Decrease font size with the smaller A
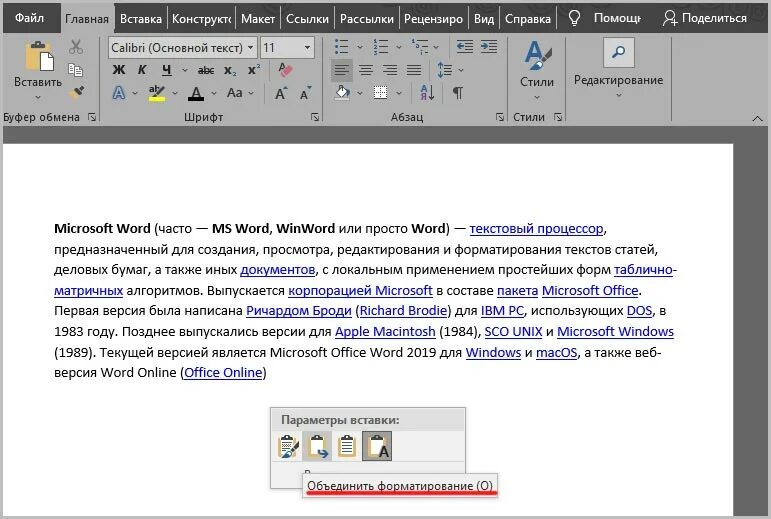 (x=305, y=93)
